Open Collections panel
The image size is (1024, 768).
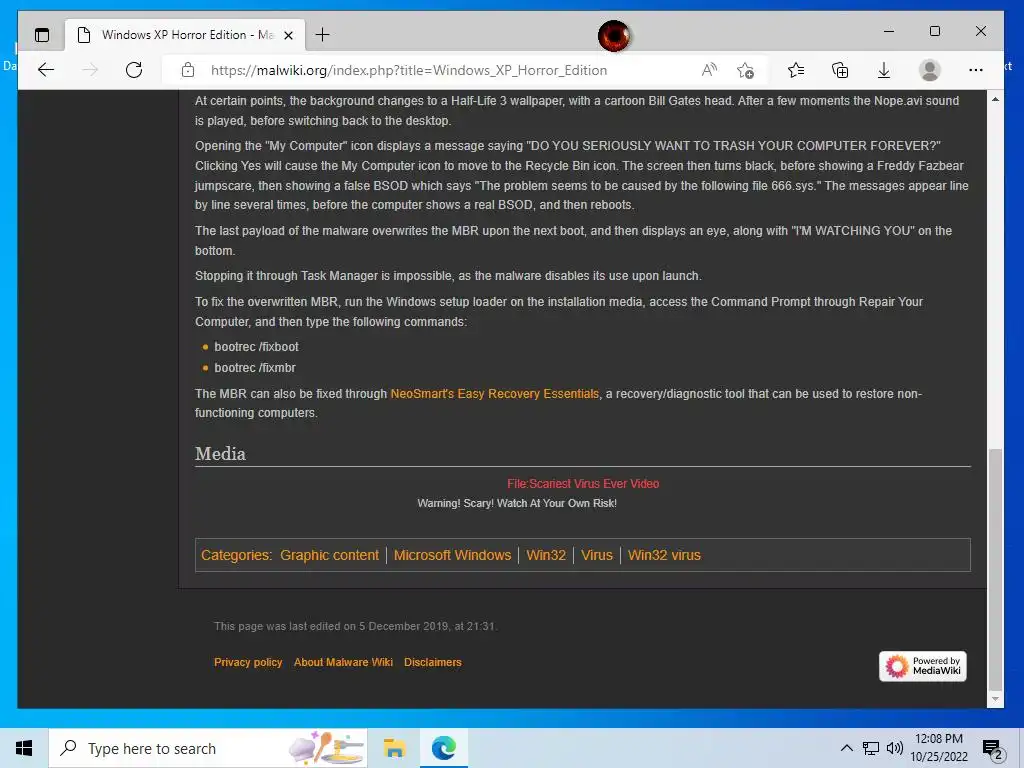pos(840,70)
